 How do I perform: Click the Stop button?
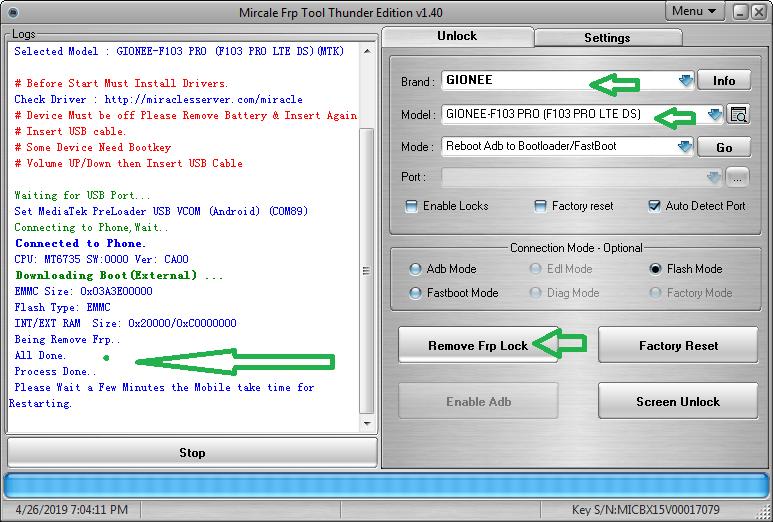coord(192,452)
